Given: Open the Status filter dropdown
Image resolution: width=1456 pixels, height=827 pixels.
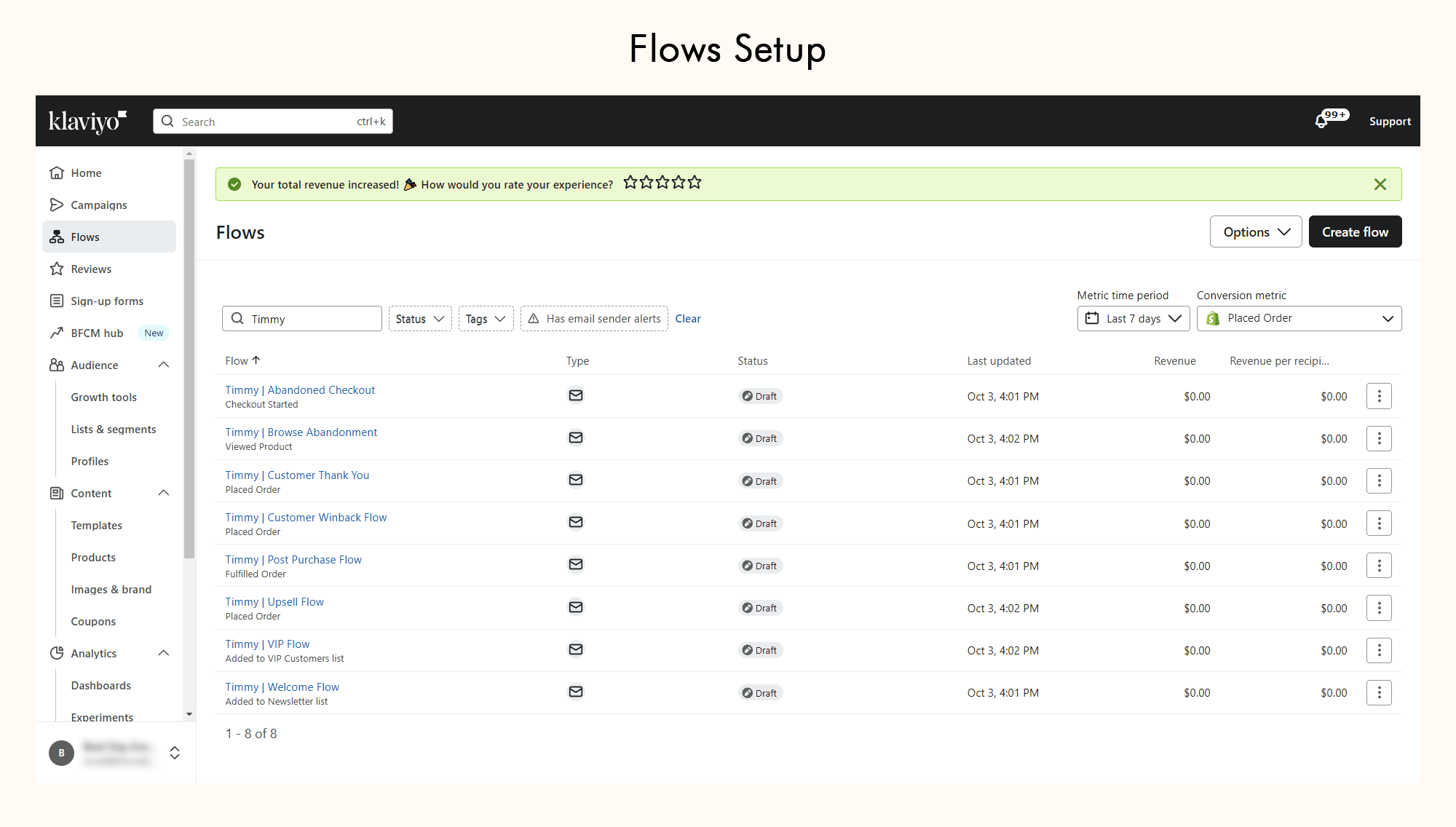Looking at the screenshot, I should tap(419, 319).
